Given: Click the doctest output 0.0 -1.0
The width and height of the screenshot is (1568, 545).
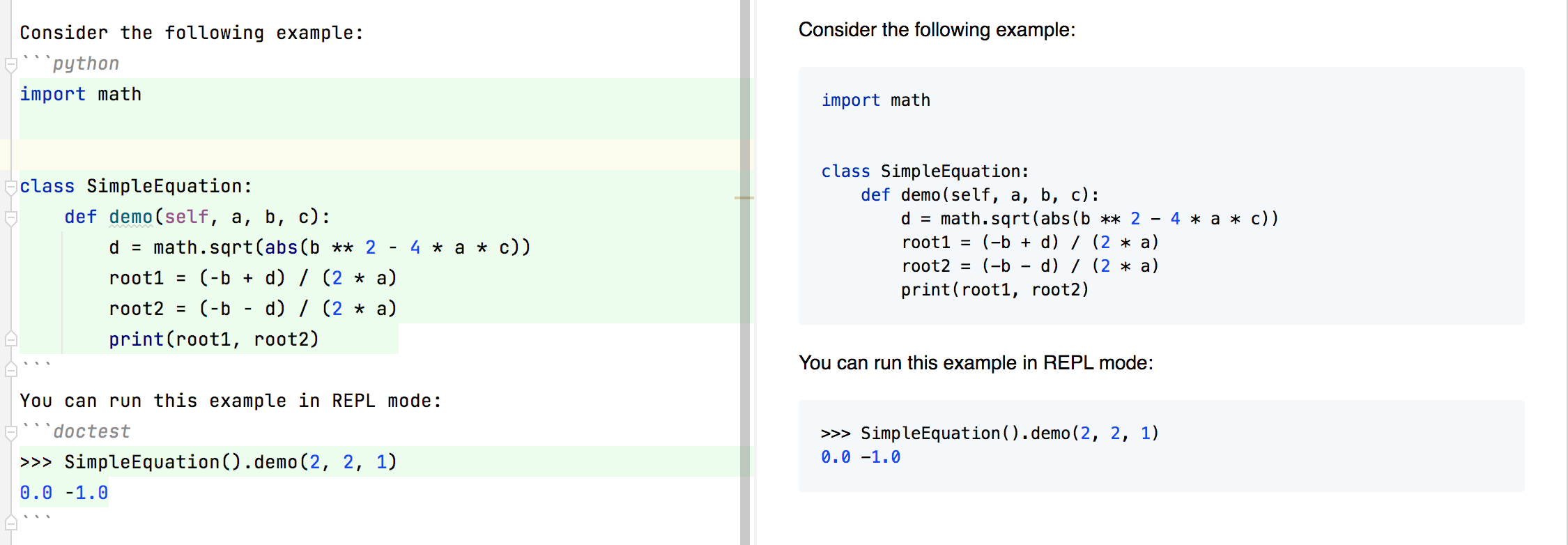Looking at the screenshot, I should pyautogui.click(x=63, y=491).
